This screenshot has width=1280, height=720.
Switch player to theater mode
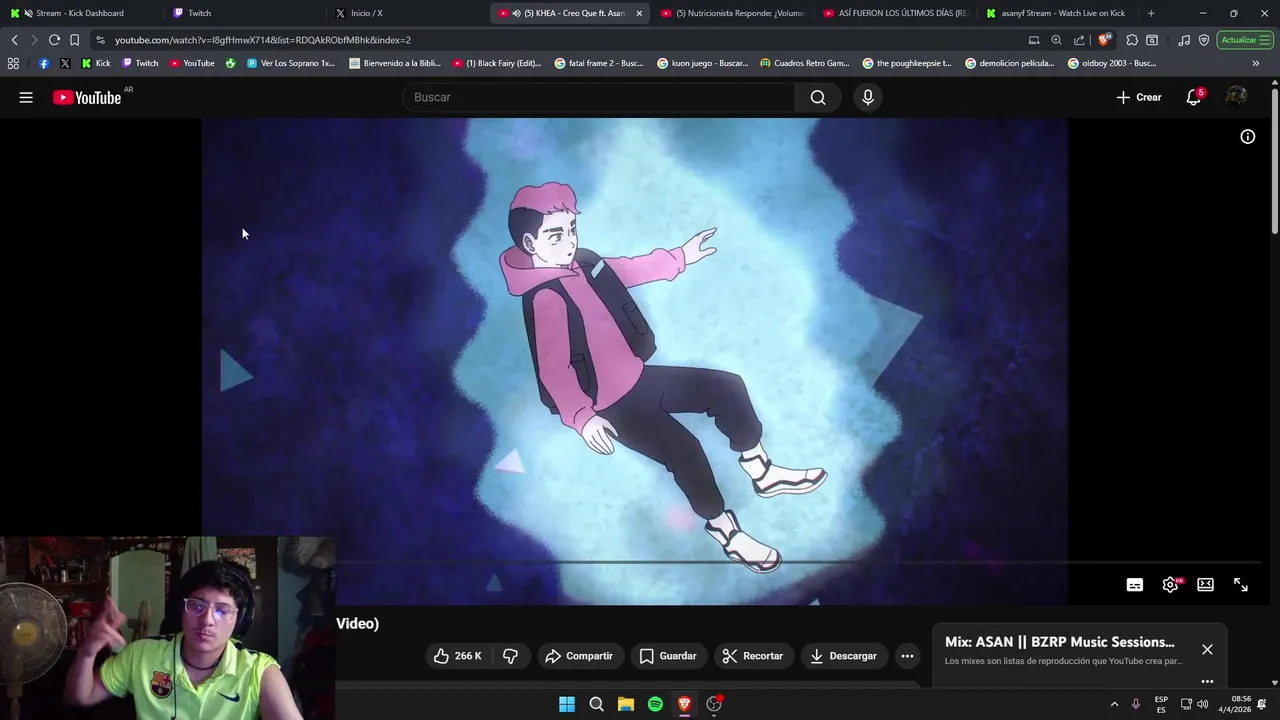1205,585
